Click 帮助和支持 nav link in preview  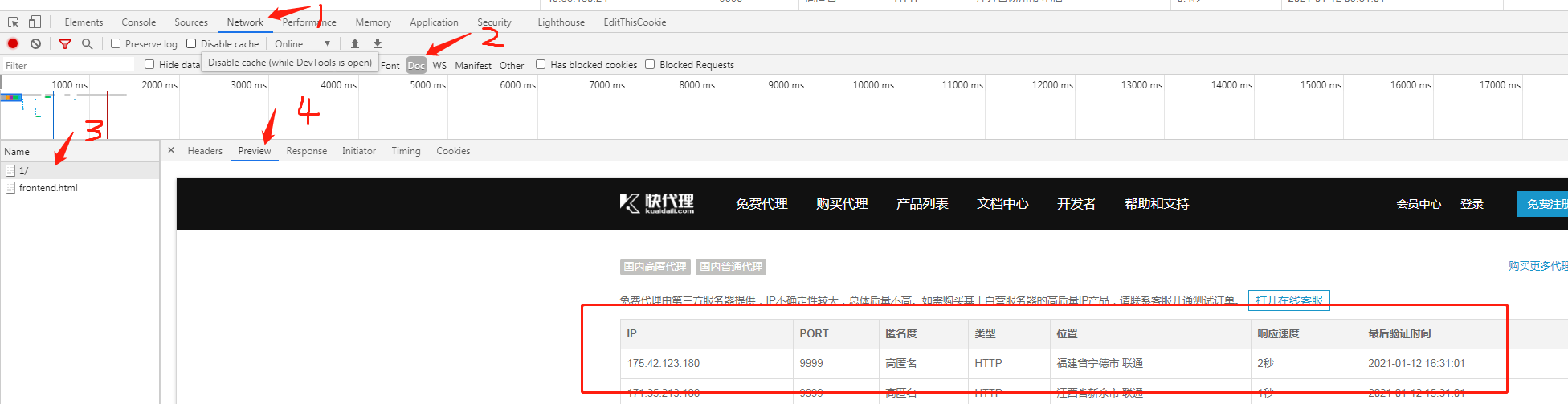[x=1157, y=204]
